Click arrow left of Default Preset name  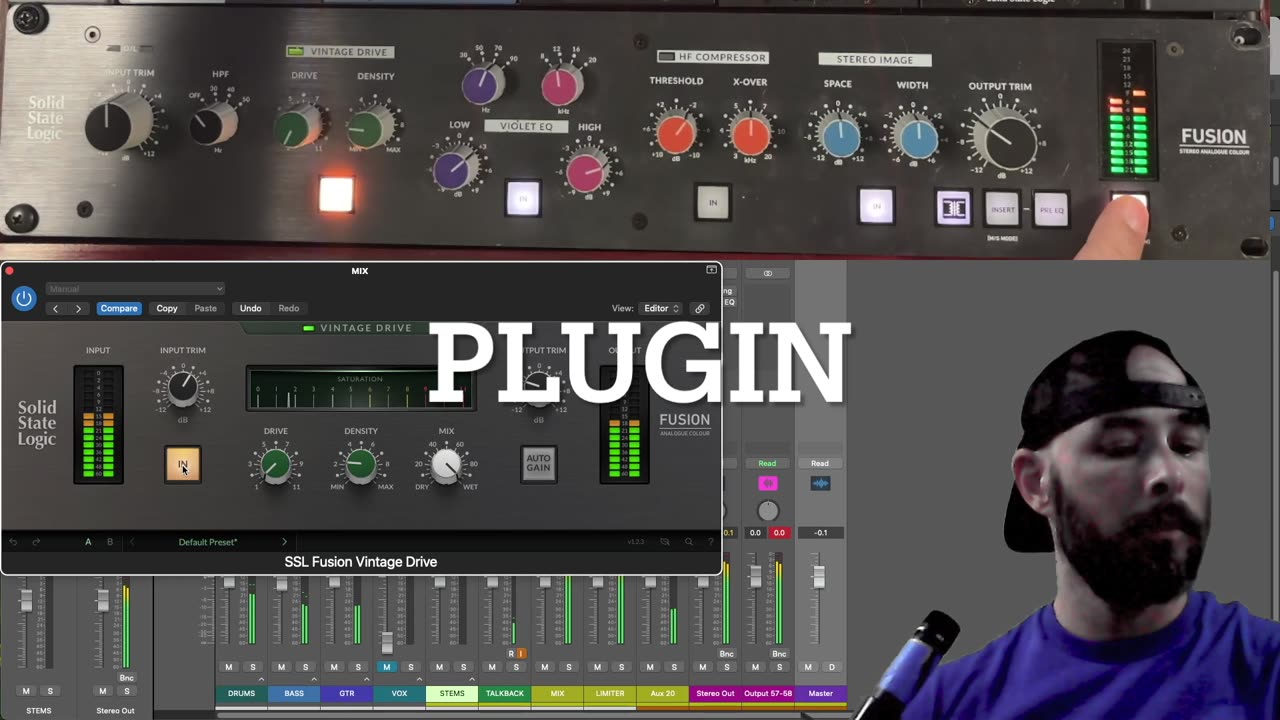132,542
